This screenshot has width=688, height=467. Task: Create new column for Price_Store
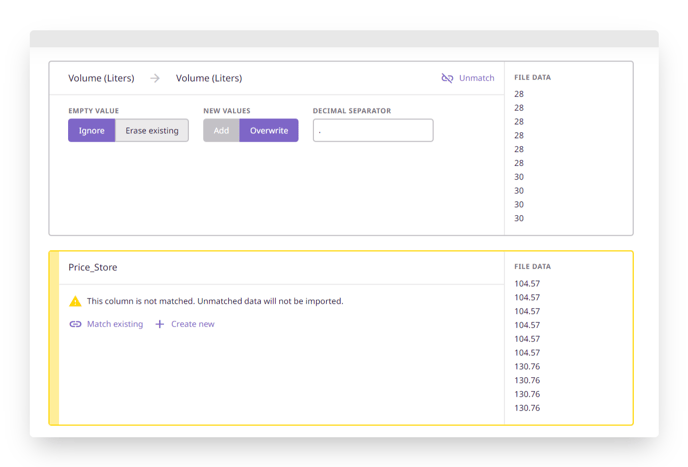(x=185, y=324)
